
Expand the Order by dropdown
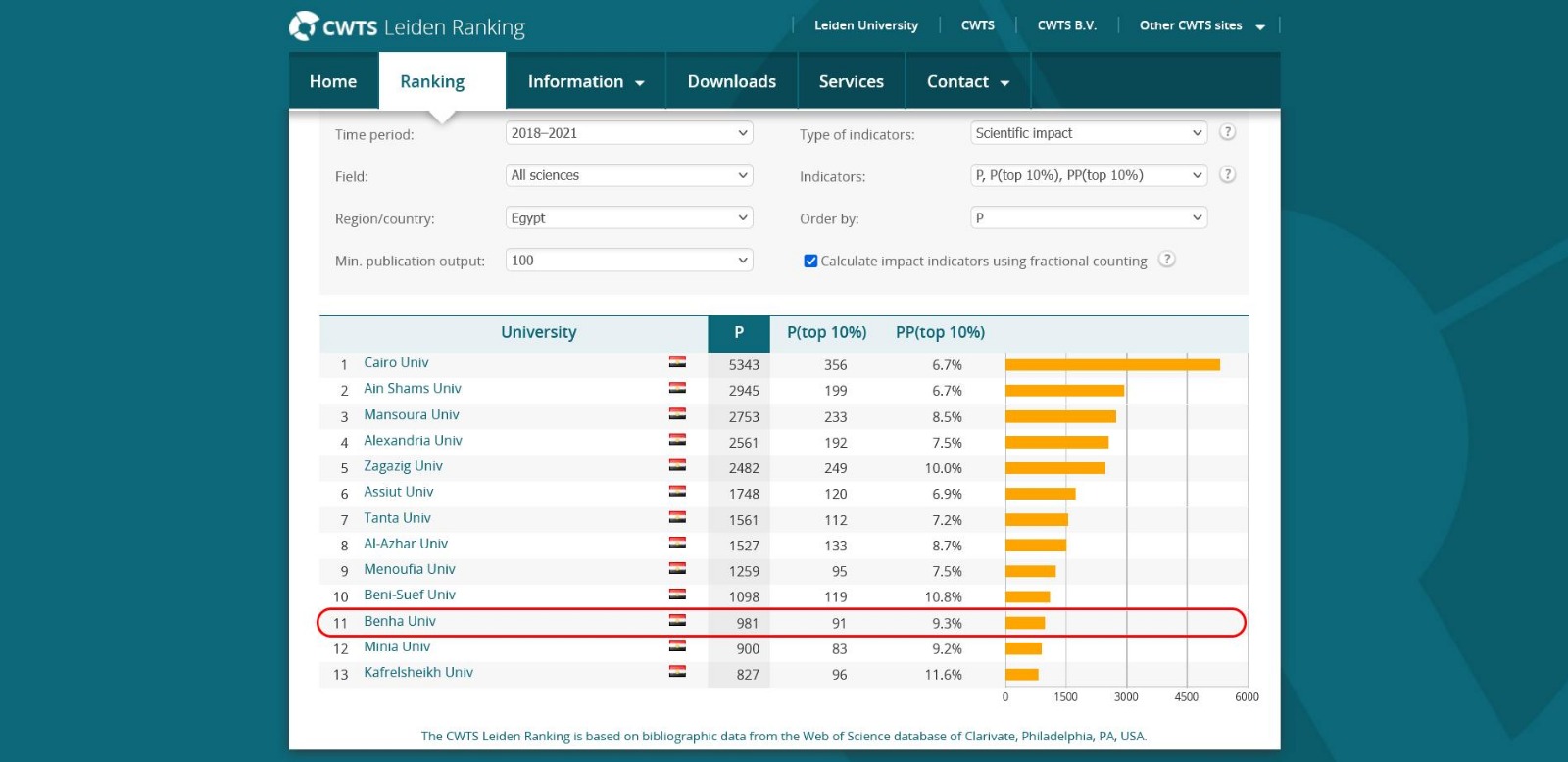tap(1088, 217)
